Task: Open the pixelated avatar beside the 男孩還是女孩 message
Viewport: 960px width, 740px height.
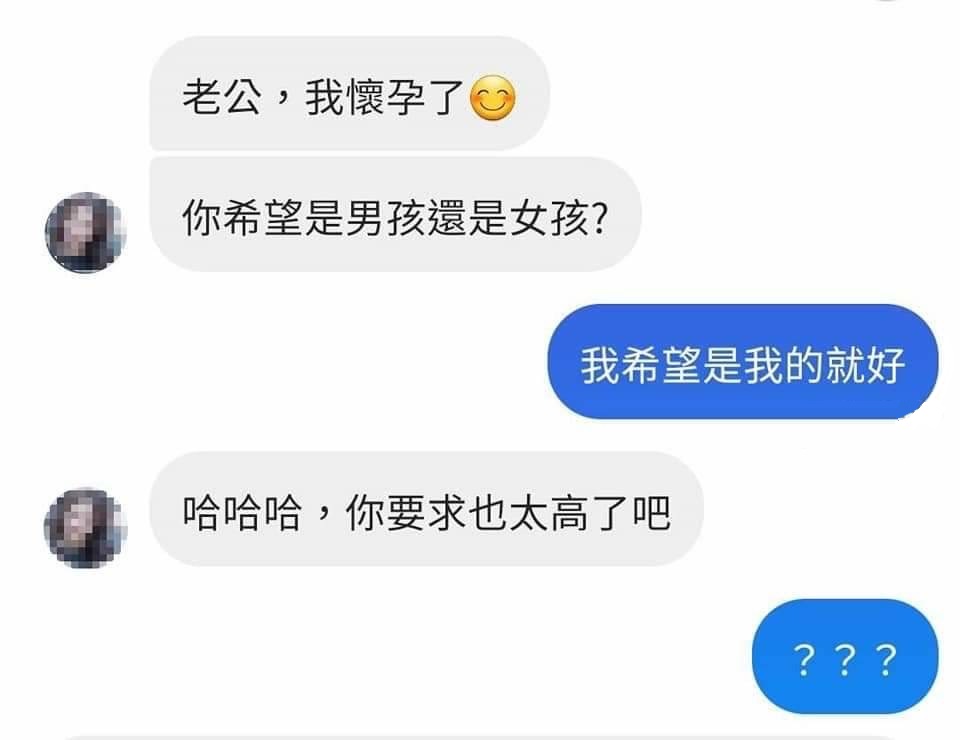Action: click(86, 232)
